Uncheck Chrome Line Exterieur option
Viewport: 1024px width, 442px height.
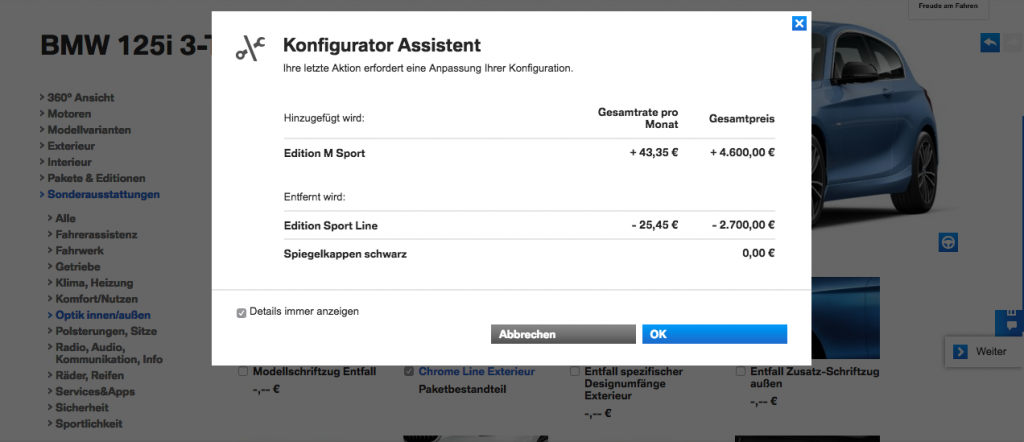[409, 371]
